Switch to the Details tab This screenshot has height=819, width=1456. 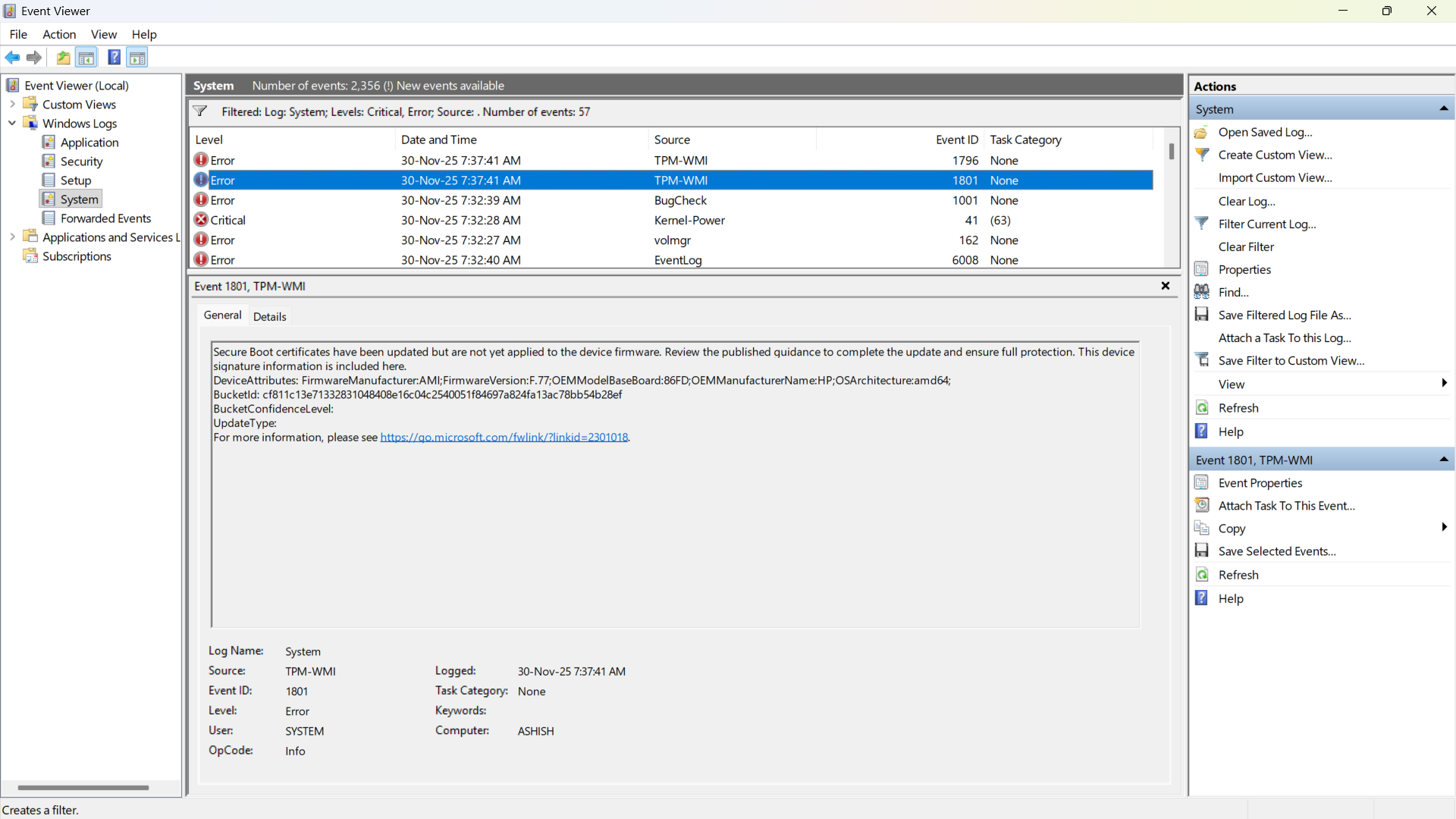point(269,316)
